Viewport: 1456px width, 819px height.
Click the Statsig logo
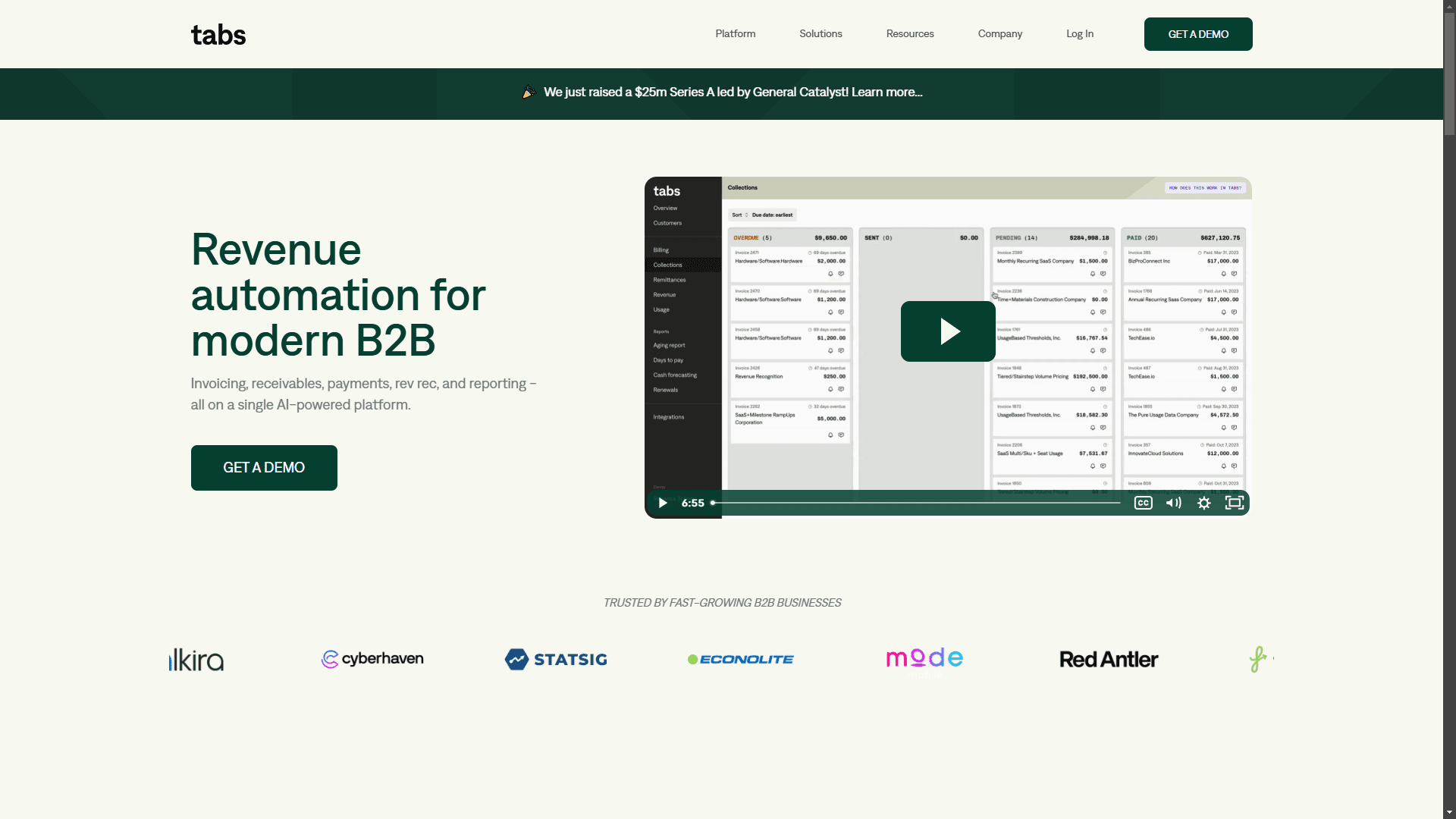click(556, 659)
